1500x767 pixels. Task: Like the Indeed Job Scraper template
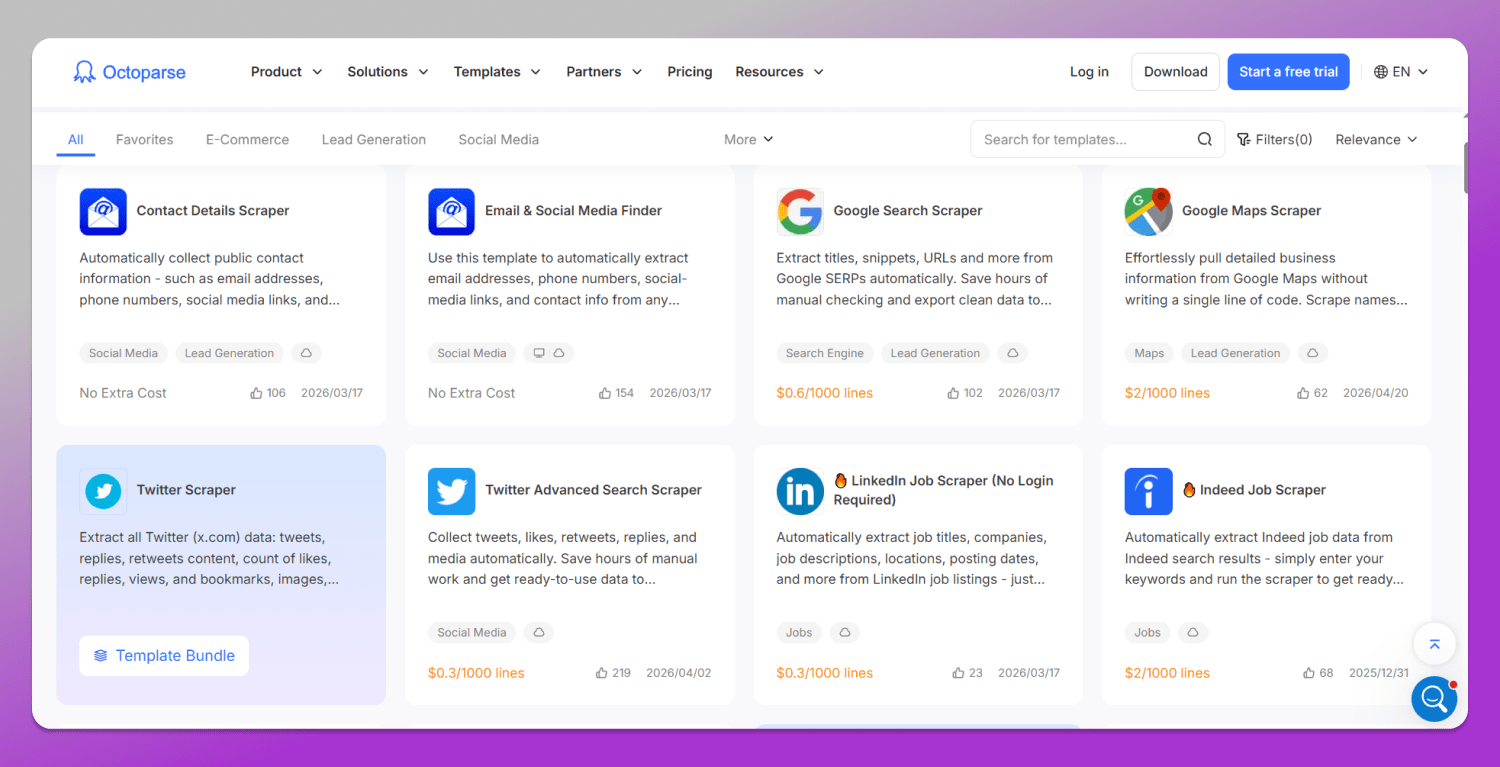click(1309, 673)
